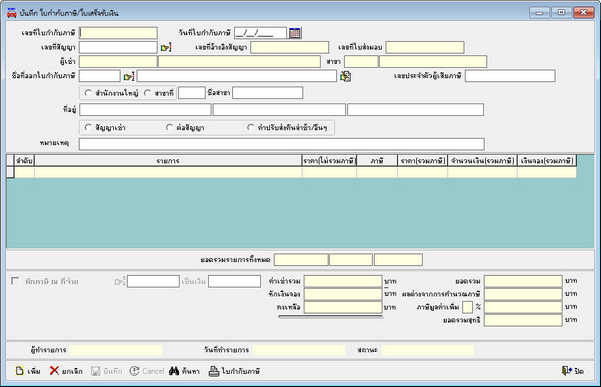
Task: Click the ผู้ทำรายการ field
Action: click(116, 350)
